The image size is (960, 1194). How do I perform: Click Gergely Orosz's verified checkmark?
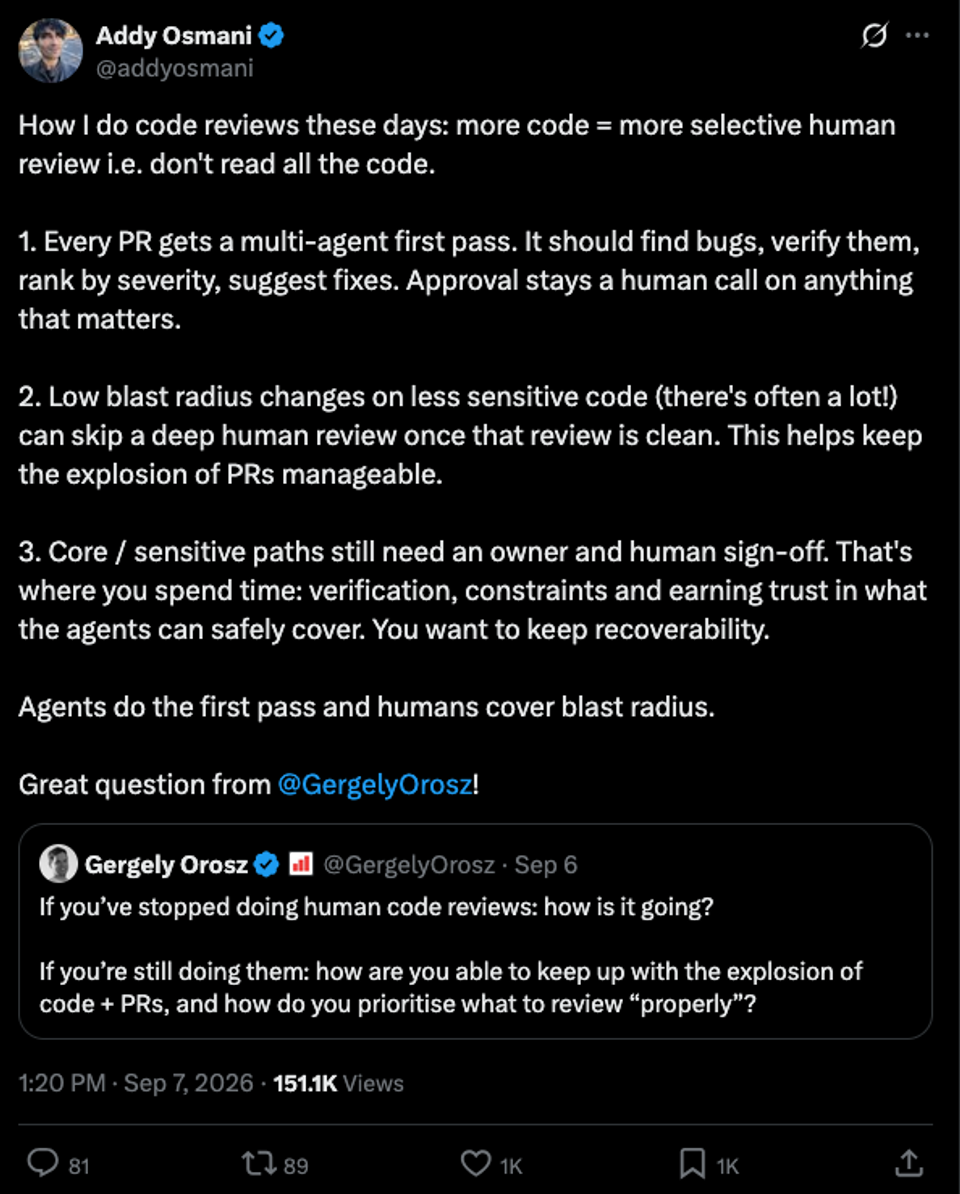tap(266, 864)
